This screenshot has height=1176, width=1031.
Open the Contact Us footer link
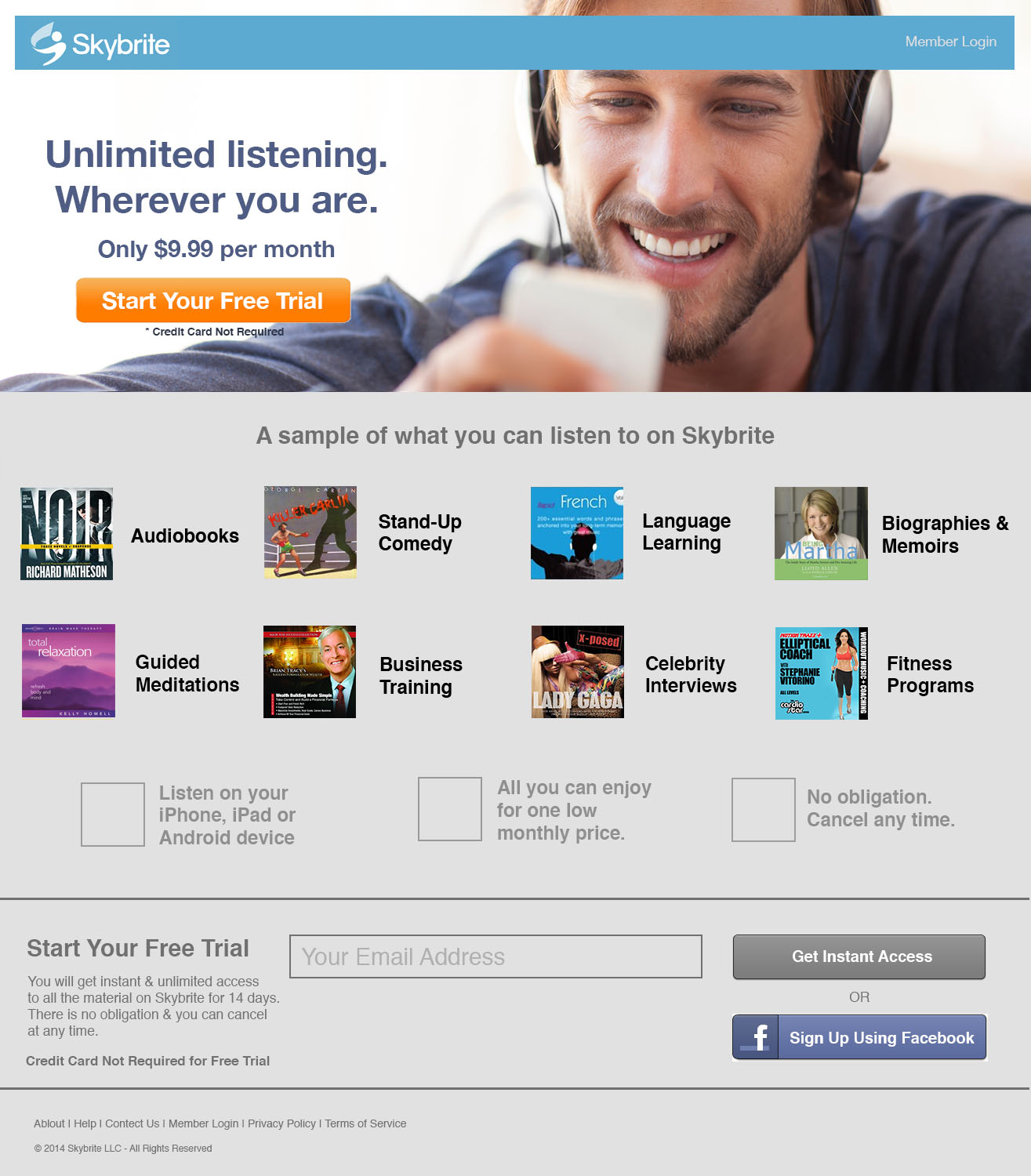132,1123
